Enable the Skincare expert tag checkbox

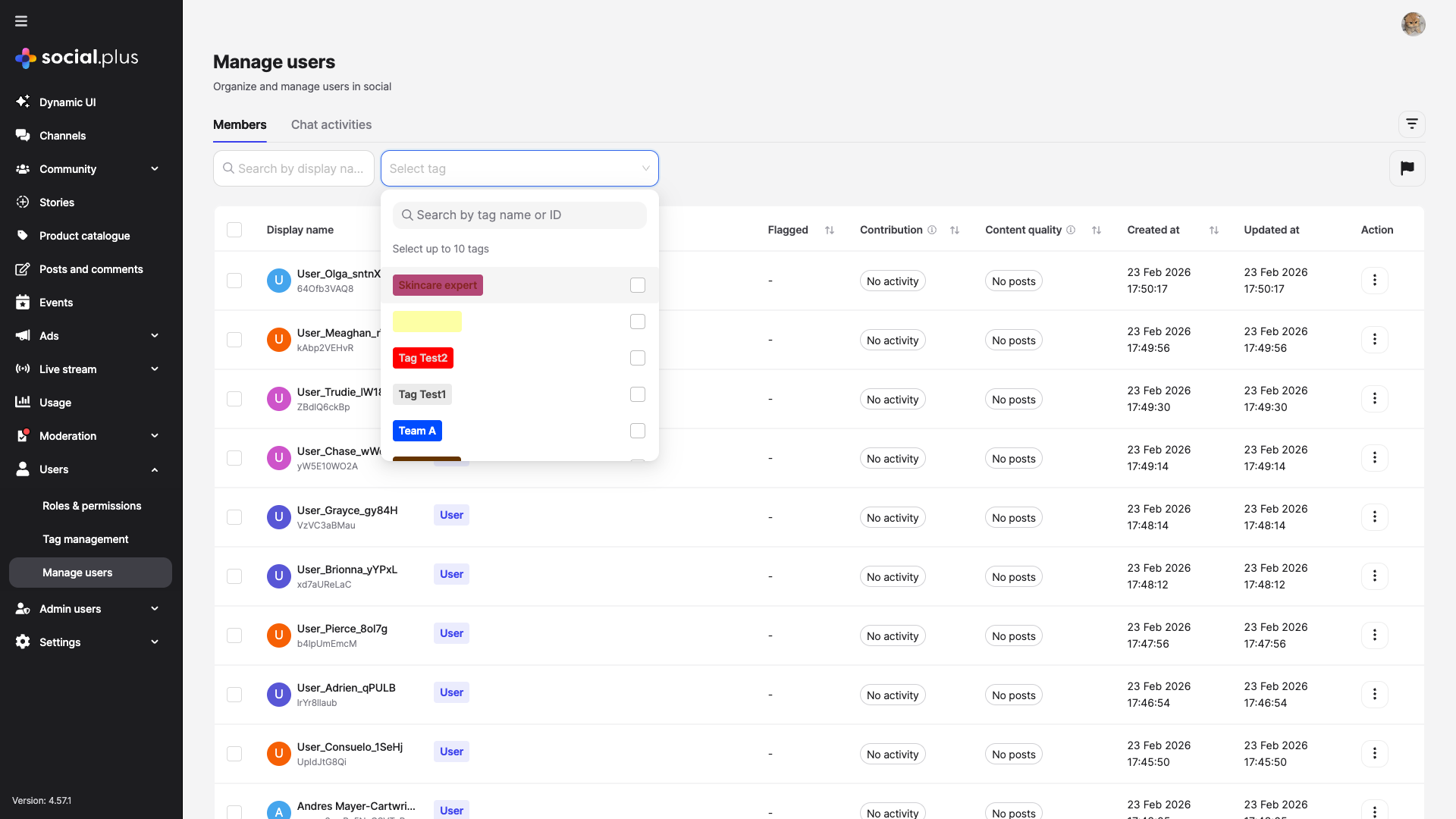637,285
